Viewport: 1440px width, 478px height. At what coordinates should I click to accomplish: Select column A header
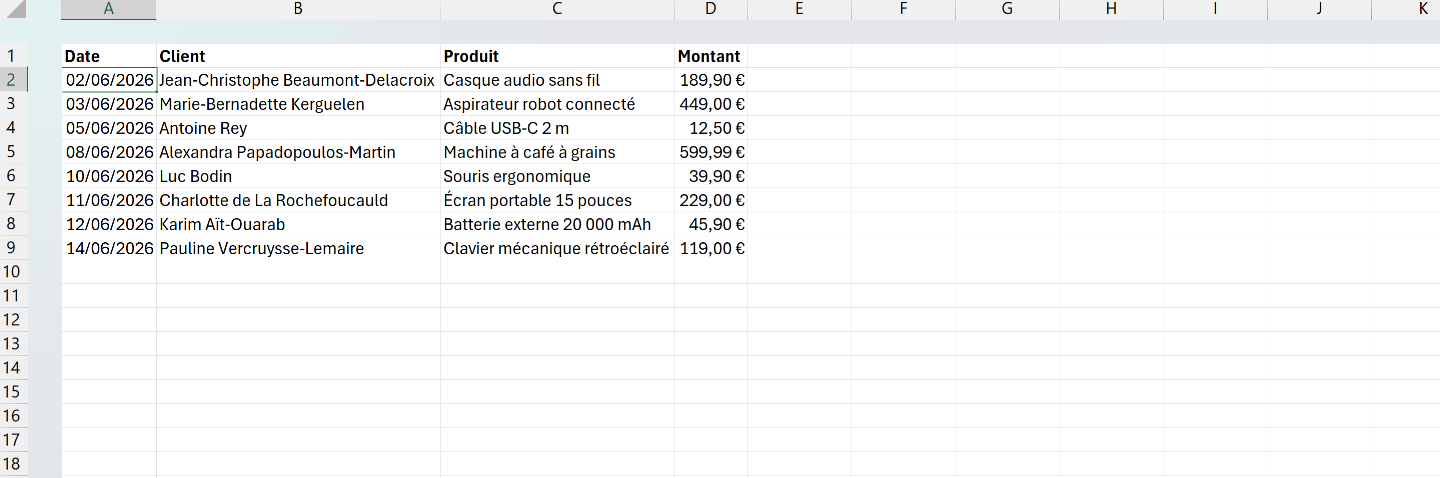point(109,9)
